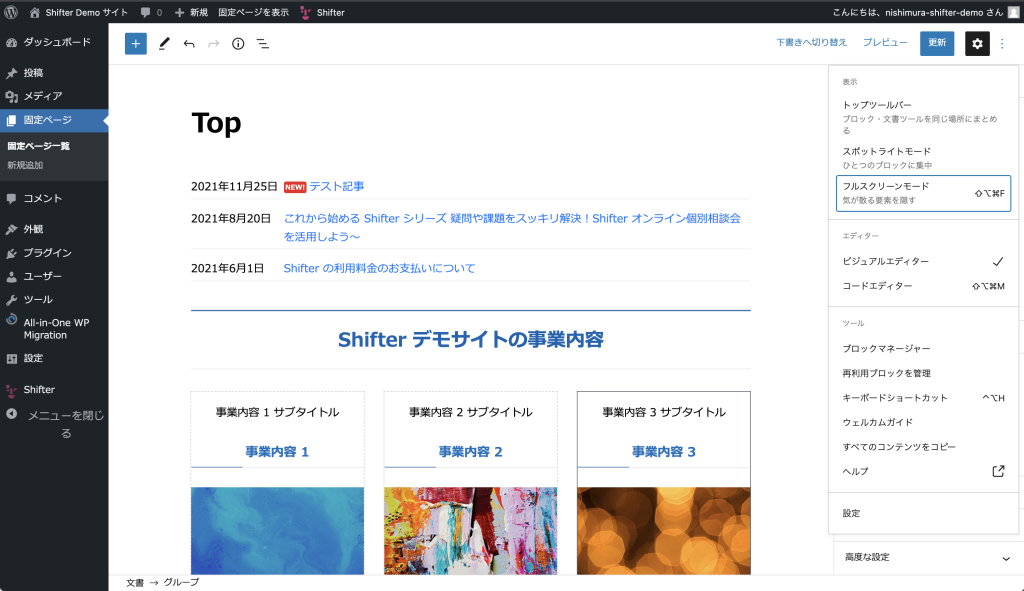Click the Top page title field

216,123
